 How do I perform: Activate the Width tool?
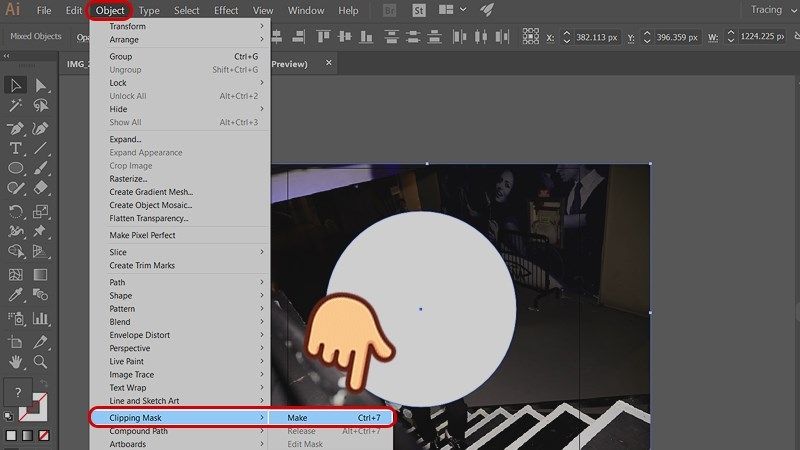coord(15,231)
